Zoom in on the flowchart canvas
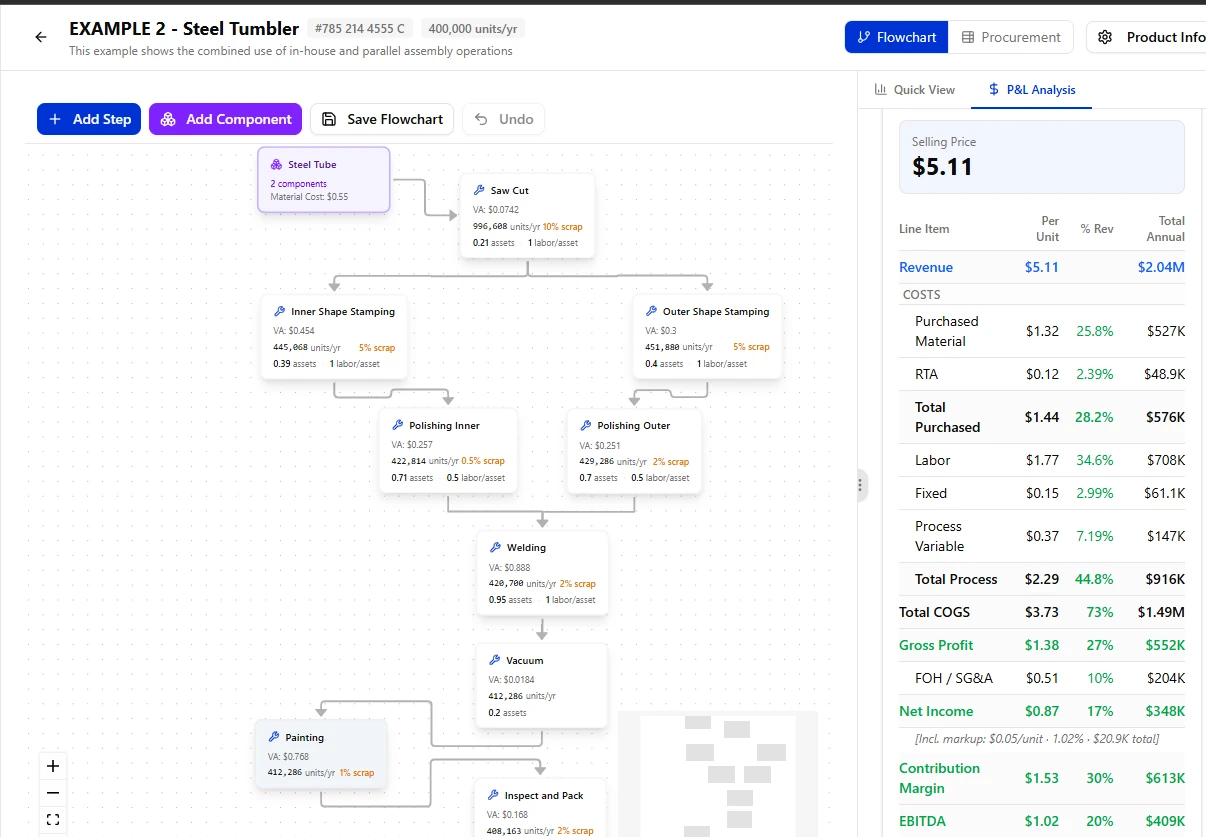Viewport: 1206px width, 837px height. [53, 767]
